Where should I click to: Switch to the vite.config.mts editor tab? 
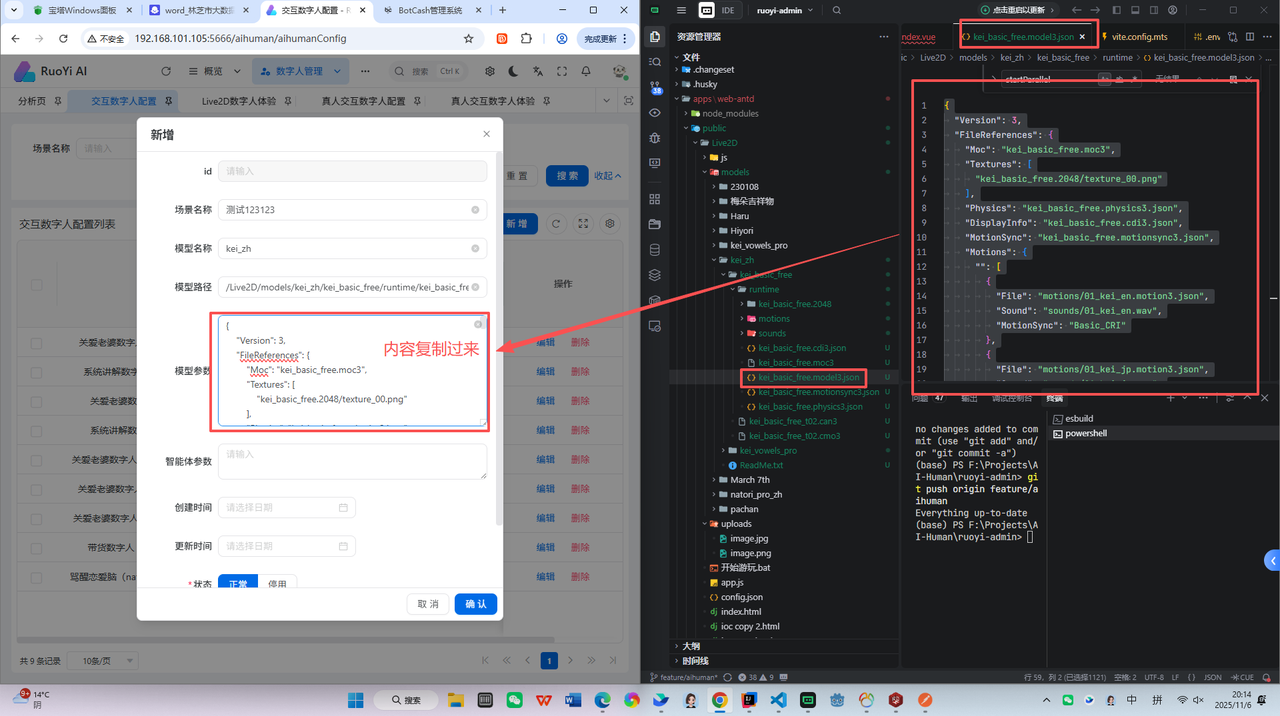(x=1139, y=37)
